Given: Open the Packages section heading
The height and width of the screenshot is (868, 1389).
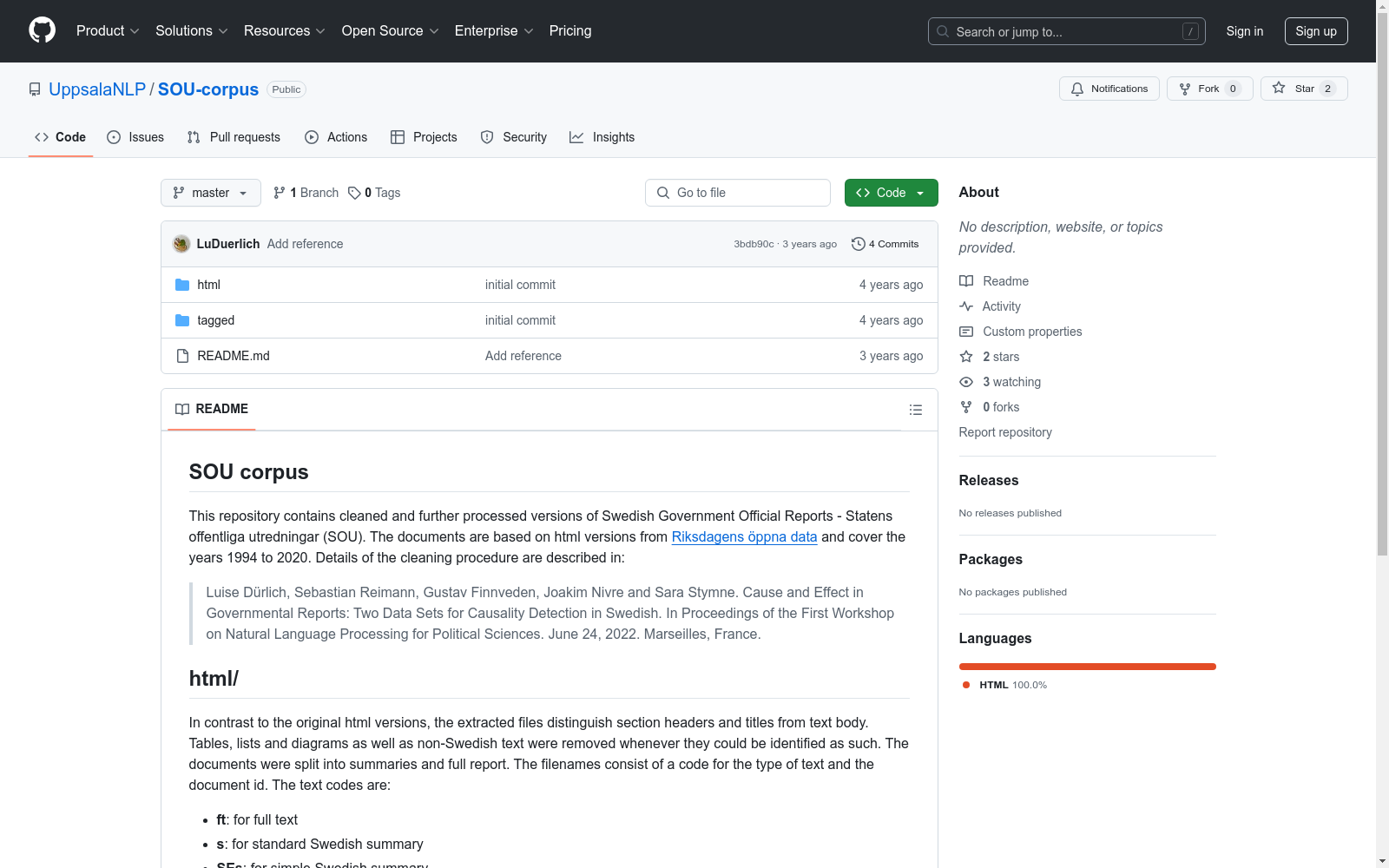Looking at the screenshot, I should [x=991, y=559].
